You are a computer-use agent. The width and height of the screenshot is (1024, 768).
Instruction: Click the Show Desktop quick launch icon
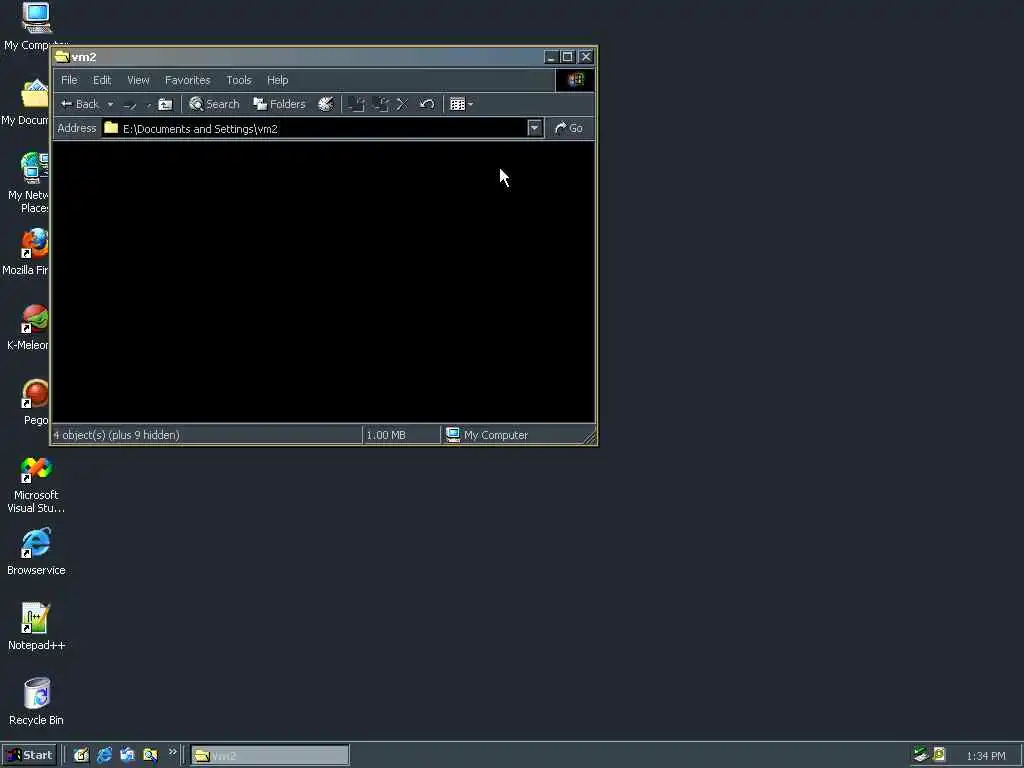[81, 756]
